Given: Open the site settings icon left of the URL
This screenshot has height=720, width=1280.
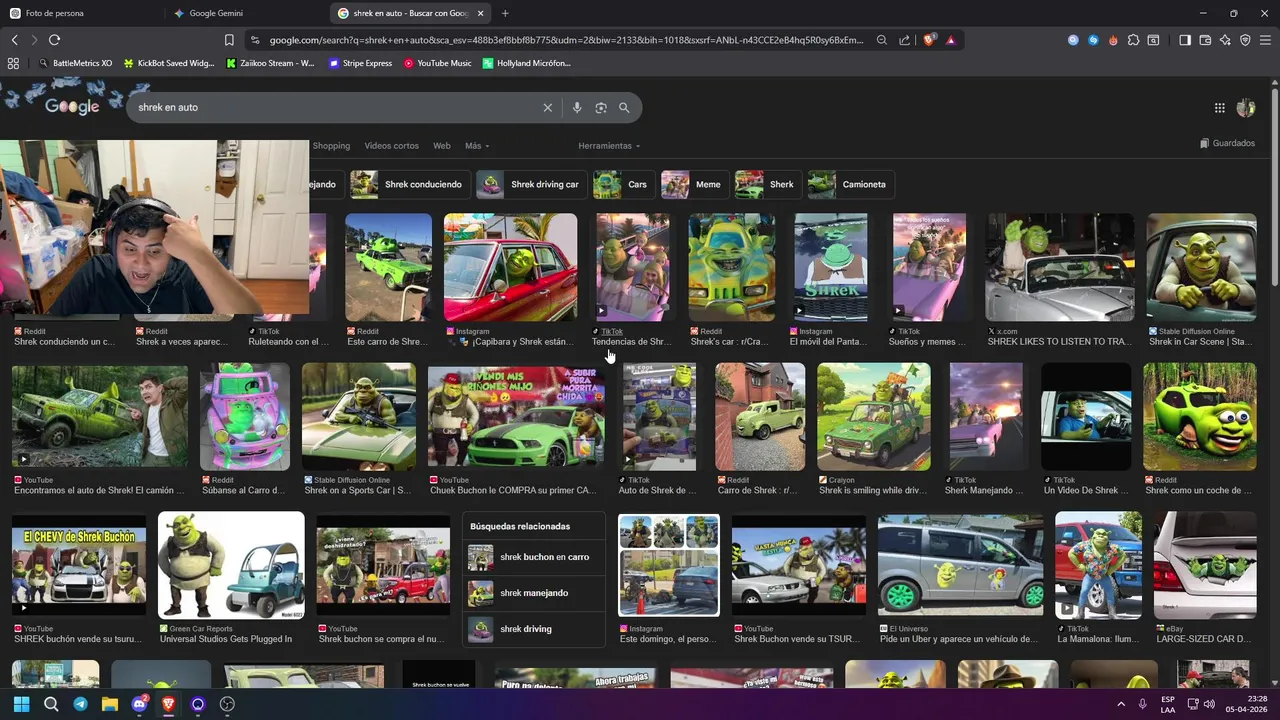Looking at the screenshot, I should pyautogui.click(x=255, y=40).
